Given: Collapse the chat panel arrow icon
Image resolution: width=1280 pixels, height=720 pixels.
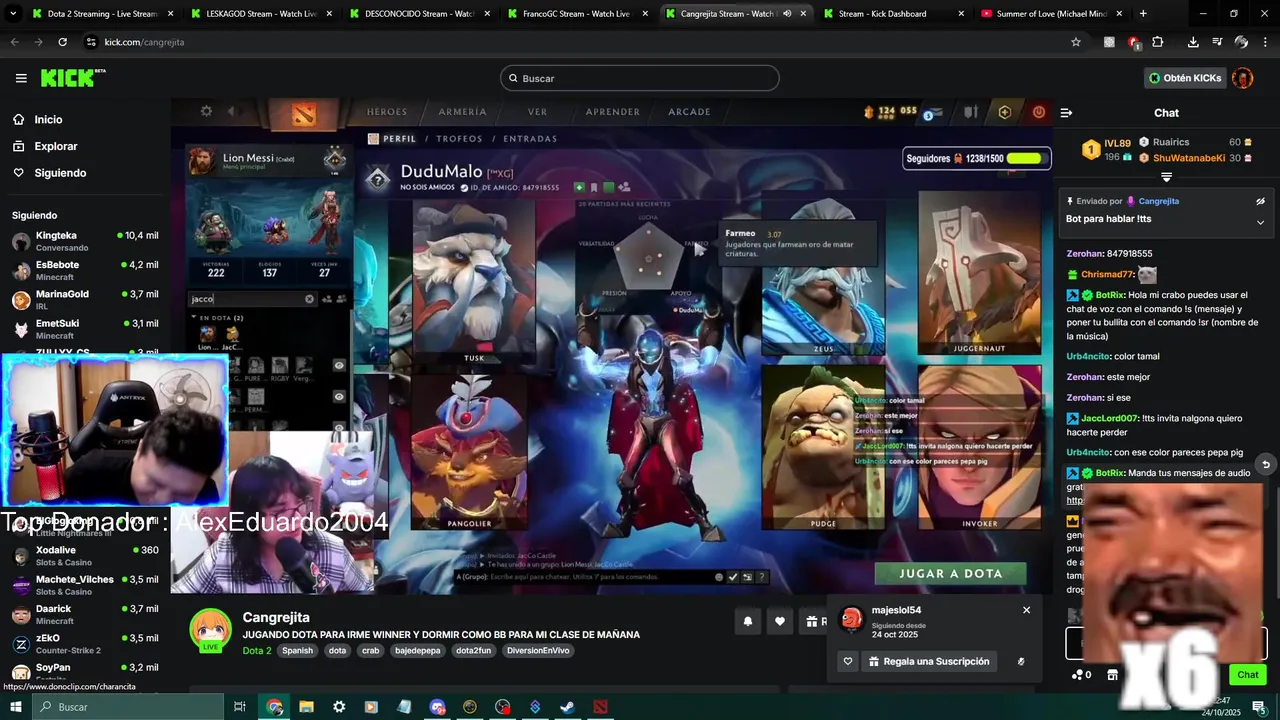Looking at the screenshot, I should pos(1066,113).
